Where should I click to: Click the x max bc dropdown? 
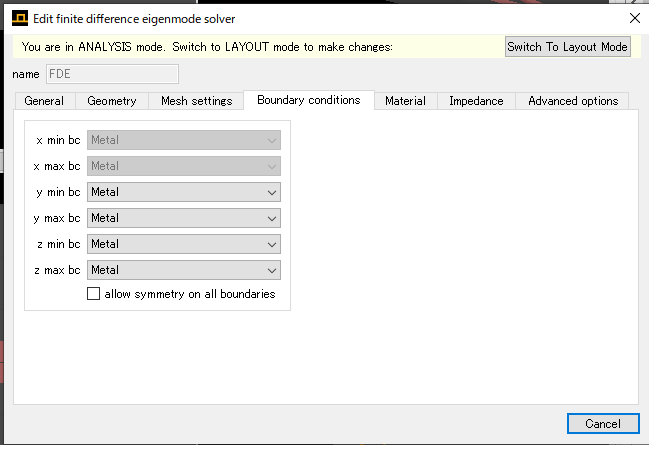tap(183, 166)
